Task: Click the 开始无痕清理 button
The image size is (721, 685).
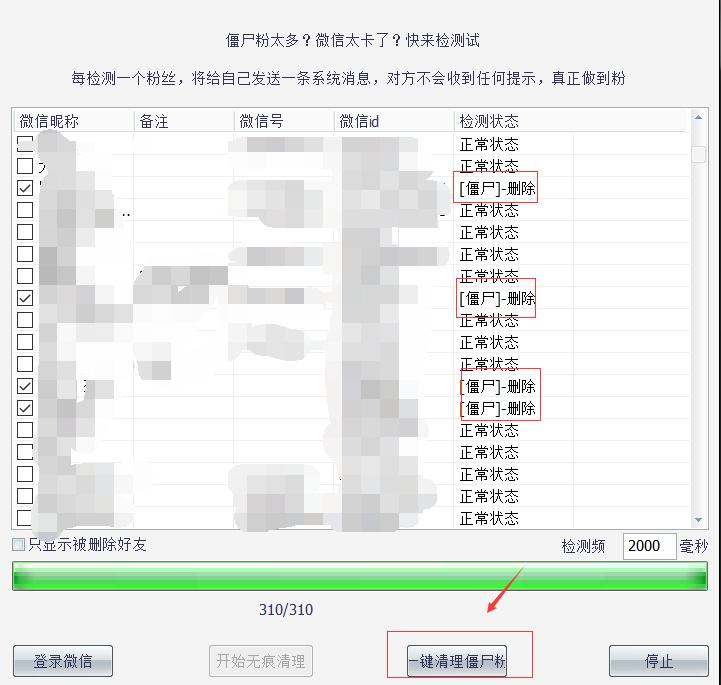Action: point(261,661)
